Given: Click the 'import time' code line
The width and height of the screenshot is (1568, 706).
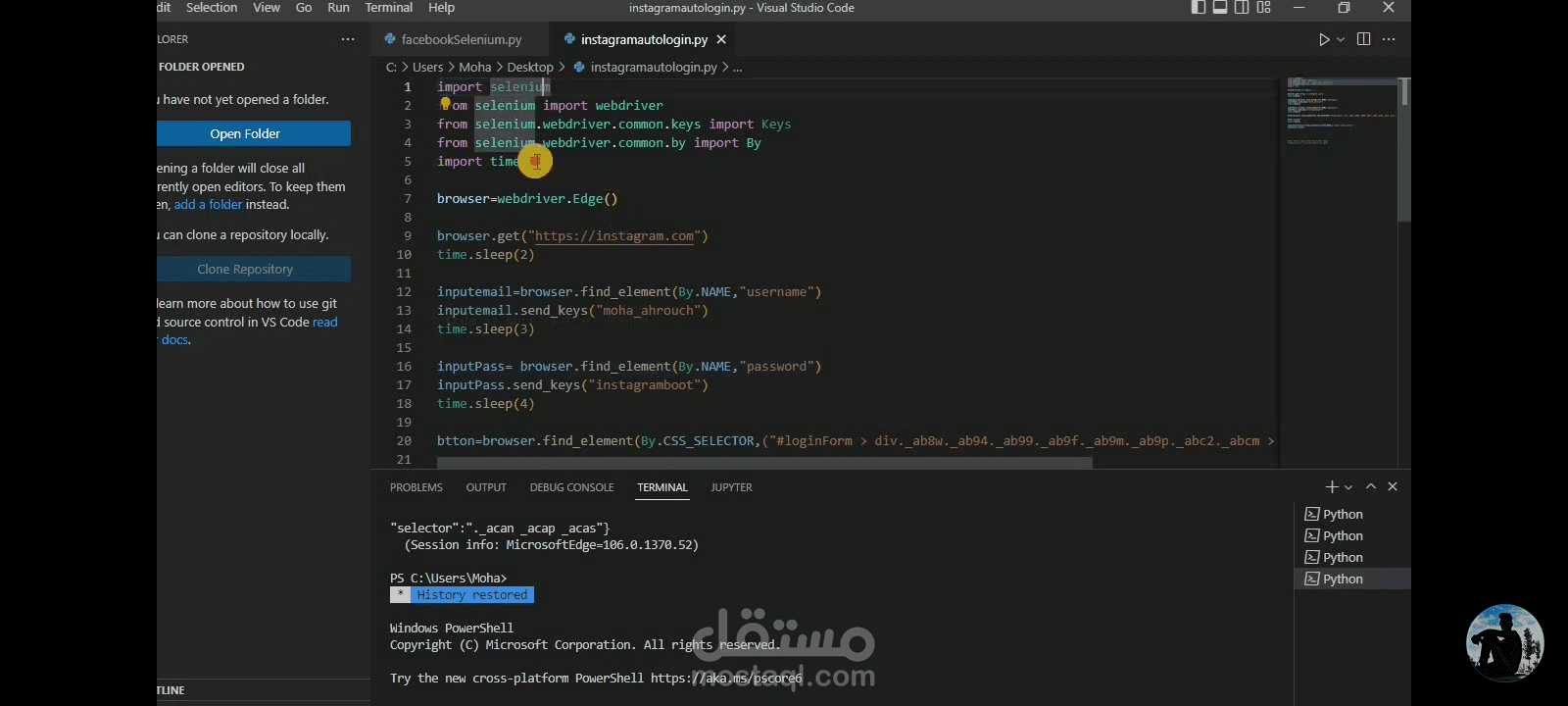Looking at the screenshot, I should pyautogui.click(x=478, y=162).
